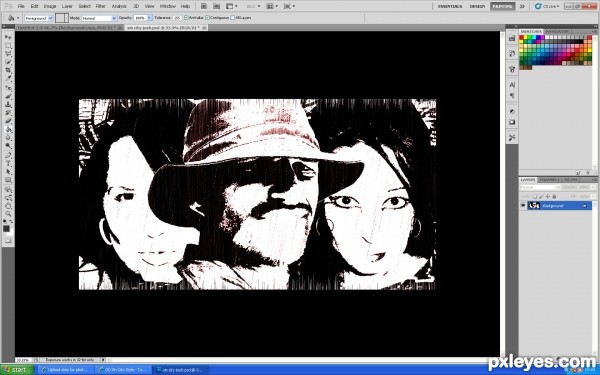Toggle lock transparent pixels in Layers panel
Viewport: 600px width, 375px height.
pos(535,196)
